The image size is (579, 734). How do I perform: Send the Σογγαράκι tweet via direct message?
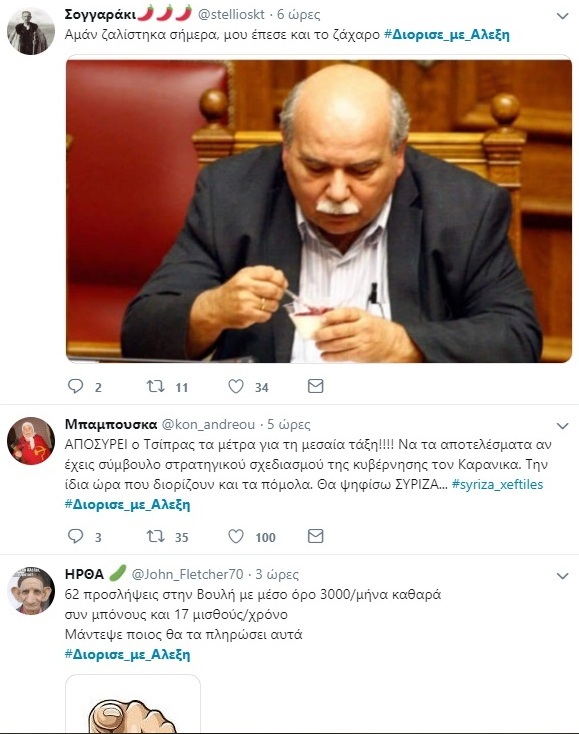click(x=315, y=386)
